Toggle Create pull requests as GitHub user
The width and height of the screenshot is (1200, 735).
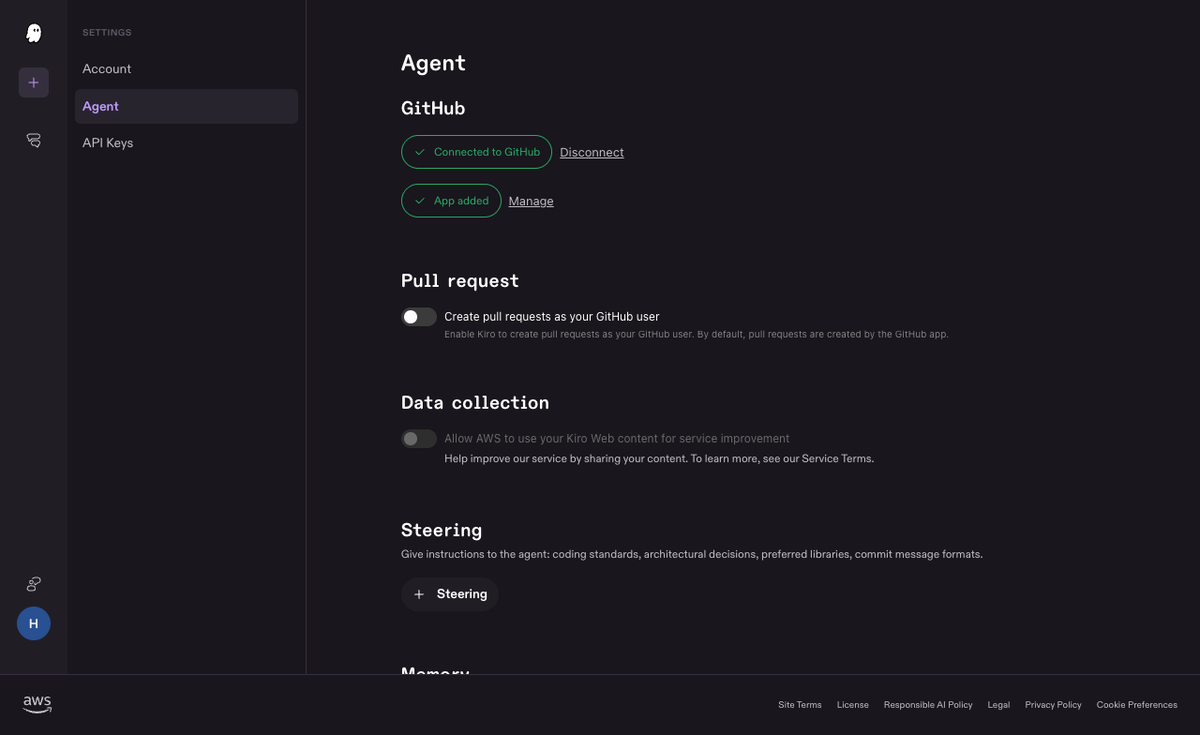coord(419,317)
